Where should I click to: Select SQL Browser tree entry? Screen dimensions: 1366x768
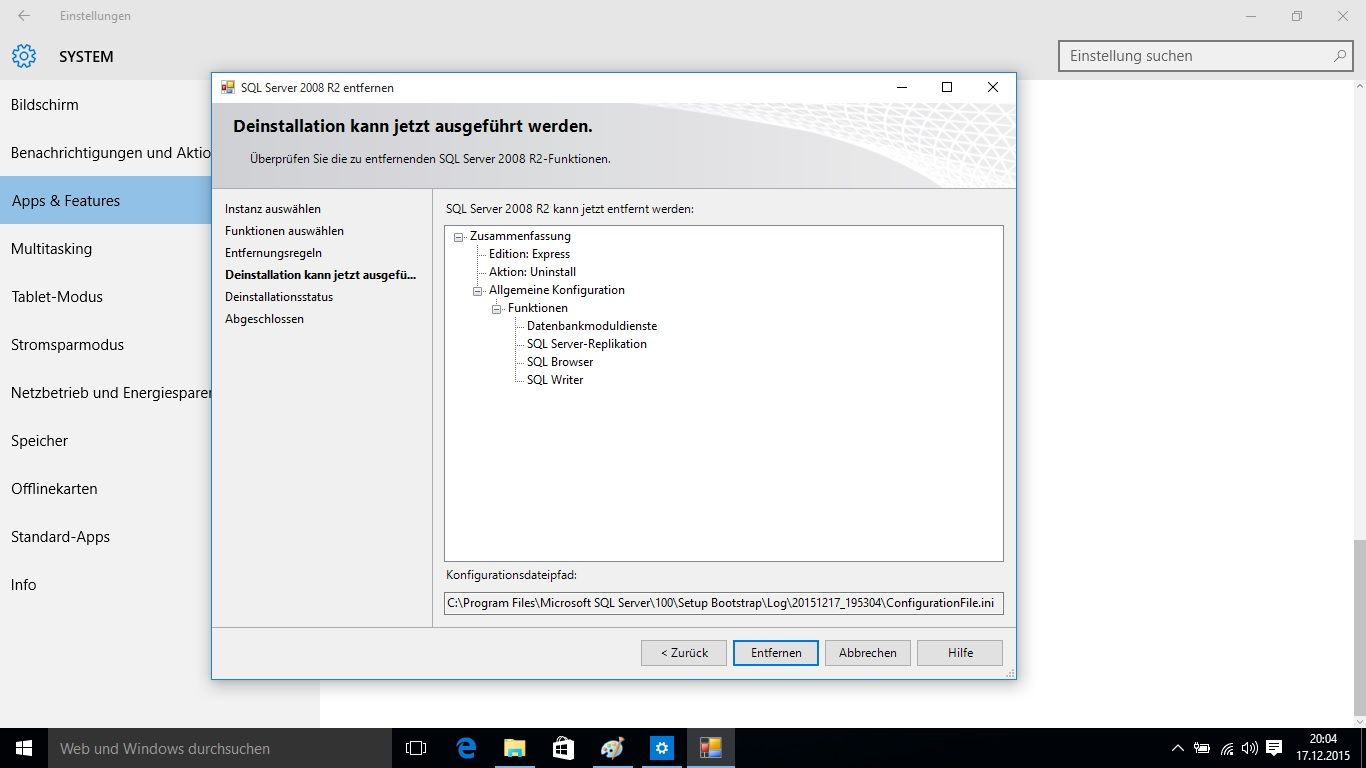click(x=560, y=362)
